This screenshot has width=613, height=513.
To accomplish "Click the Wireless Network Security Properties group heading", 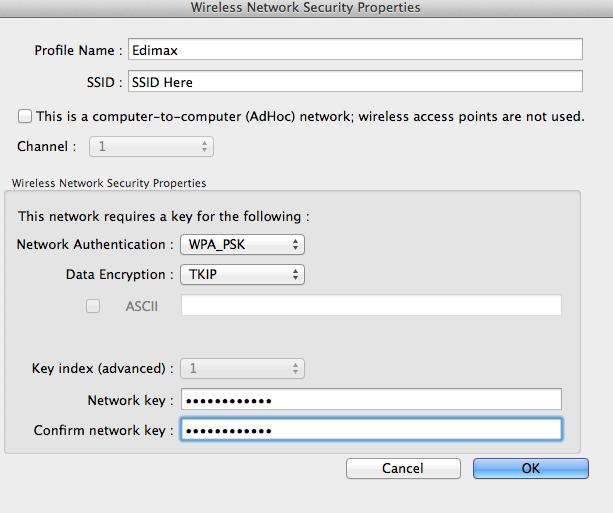I will (x=109, y=183).
